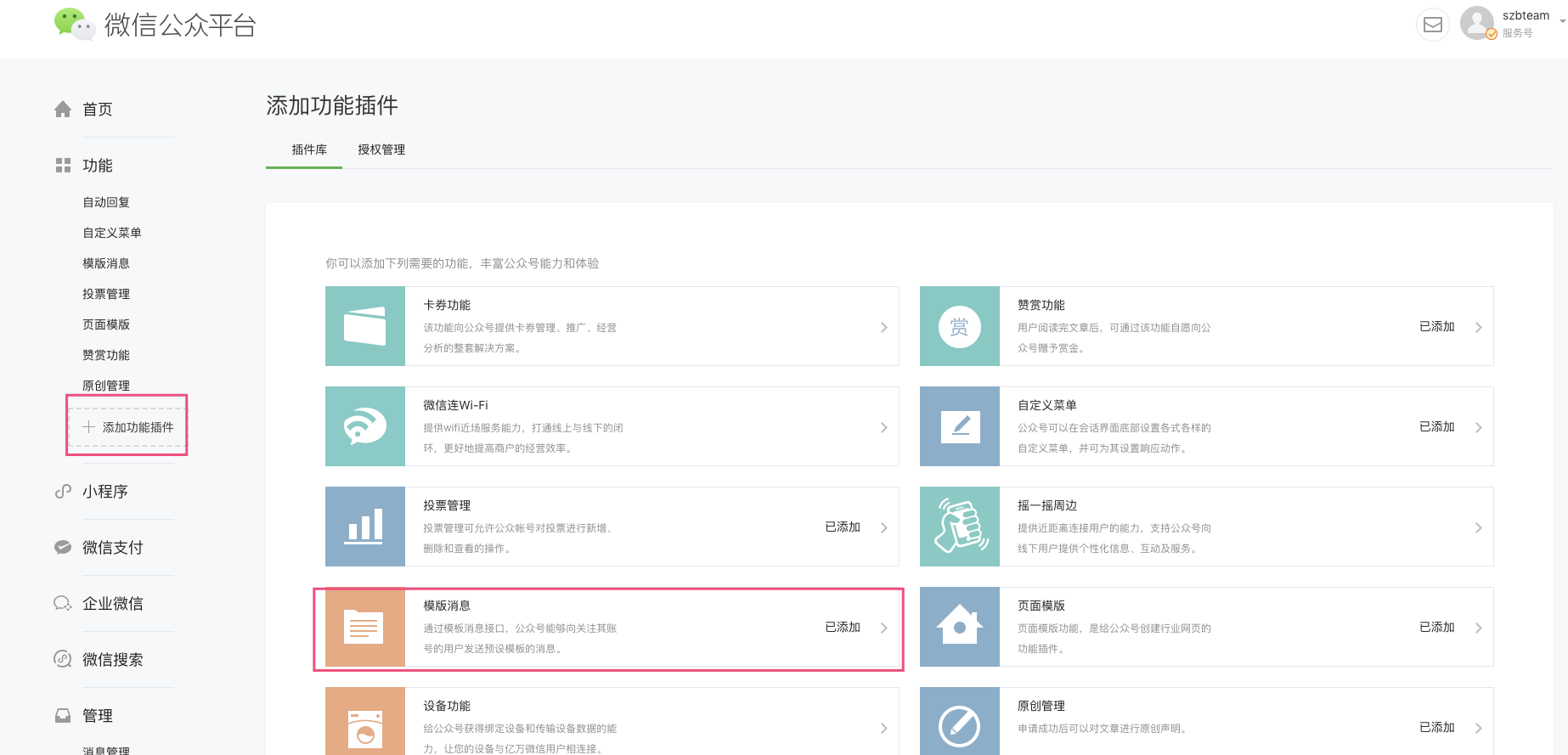
Task: Click 已添加 label on 赞赏功能 card
Action: pyautogui.click(x=1437, y=326)
